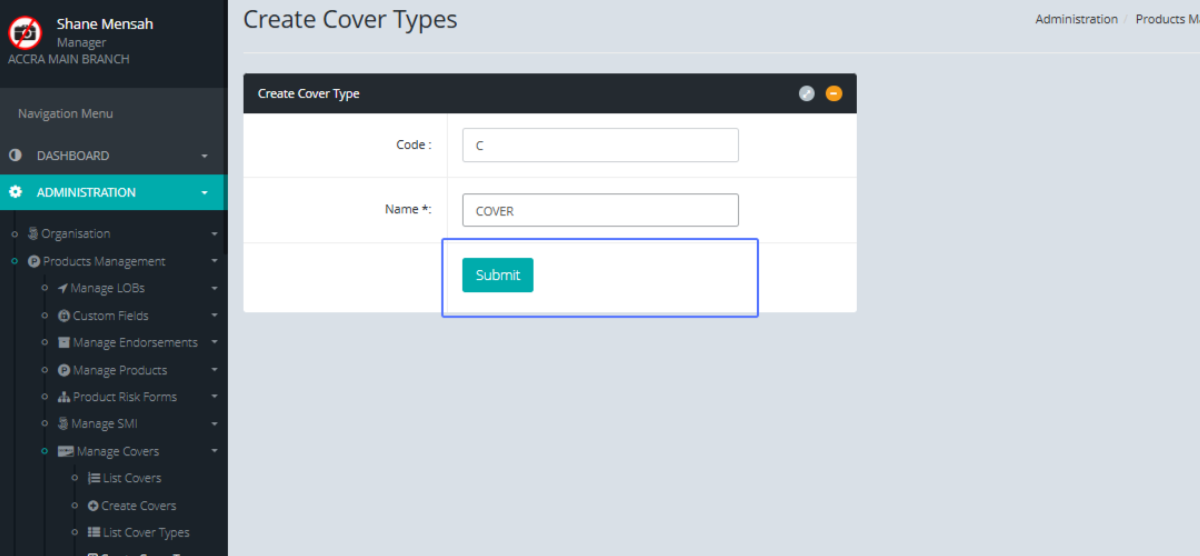Open the Manage Products menu item
1200x556 pixels.
click(x=119, y=370)
